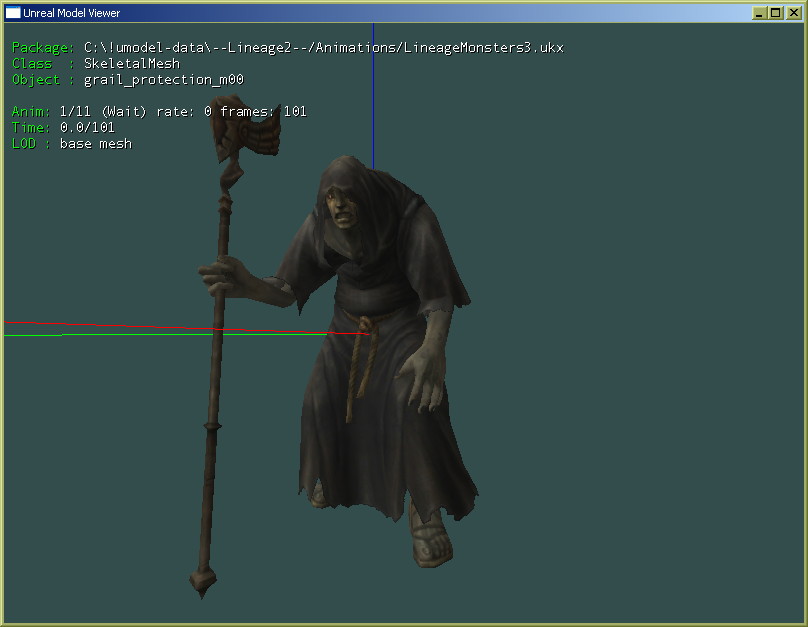Click the object name 'grail_protection_m00'
The width and height of the screenshot is (808, 627).
pyautogui.click(x=164, y=80)
